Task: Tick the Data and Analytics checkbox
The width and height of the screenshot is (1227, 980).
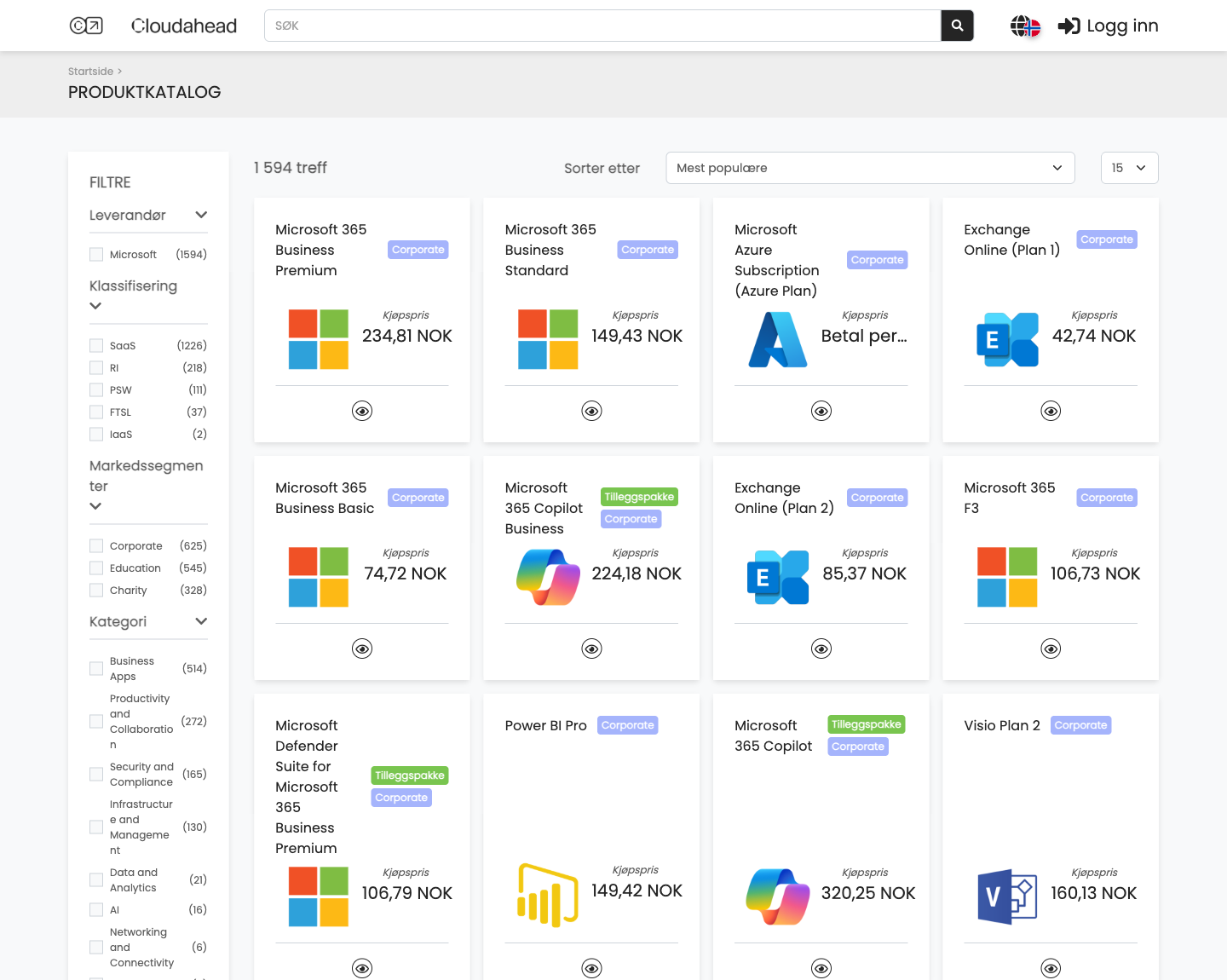Action: tap(96, 879)
